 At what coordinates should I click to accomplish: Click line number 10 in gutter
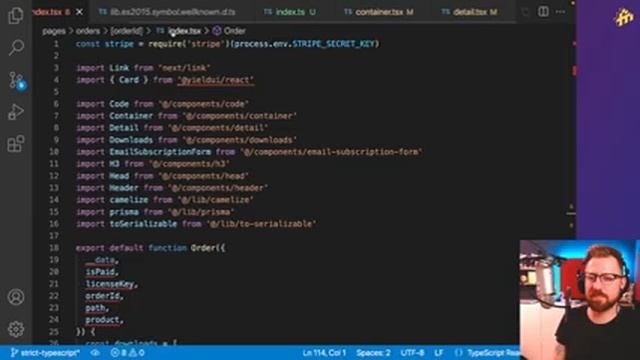(54, 152)
